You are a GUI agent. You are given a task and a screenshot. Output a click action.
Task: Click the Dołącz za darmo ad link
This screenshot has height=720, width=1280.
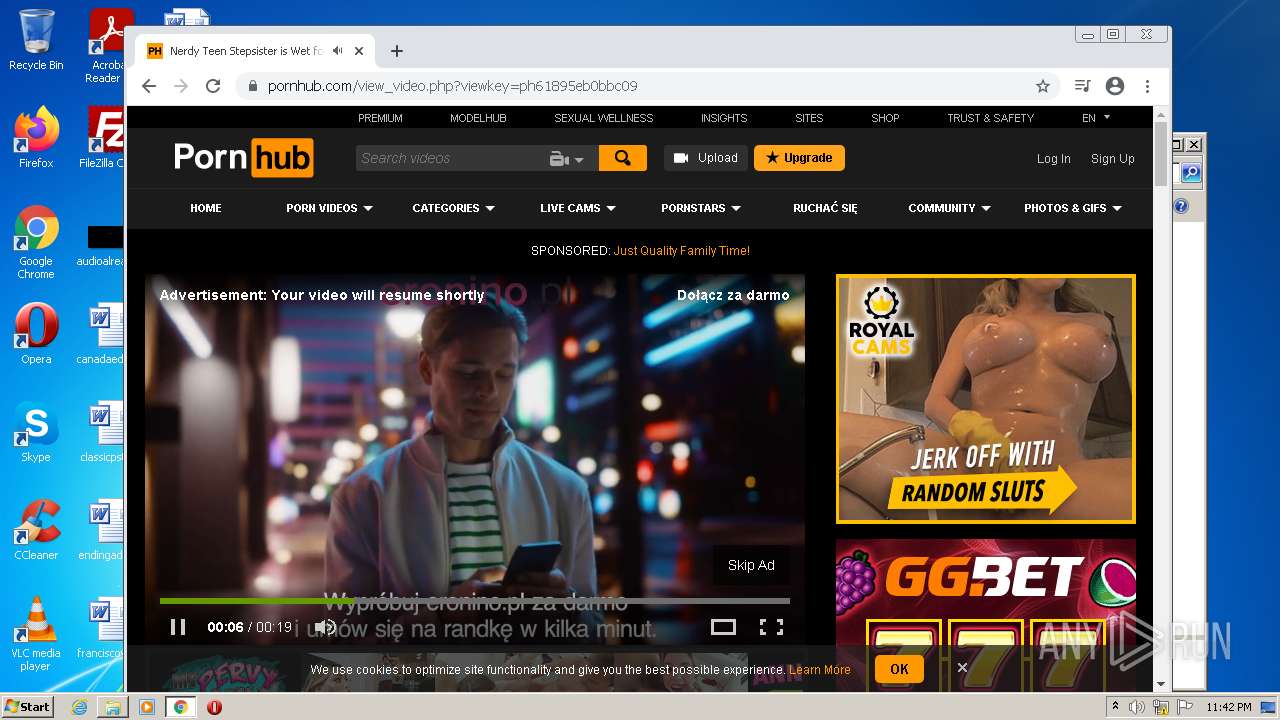pyautogui.click(x=733, y=295)
